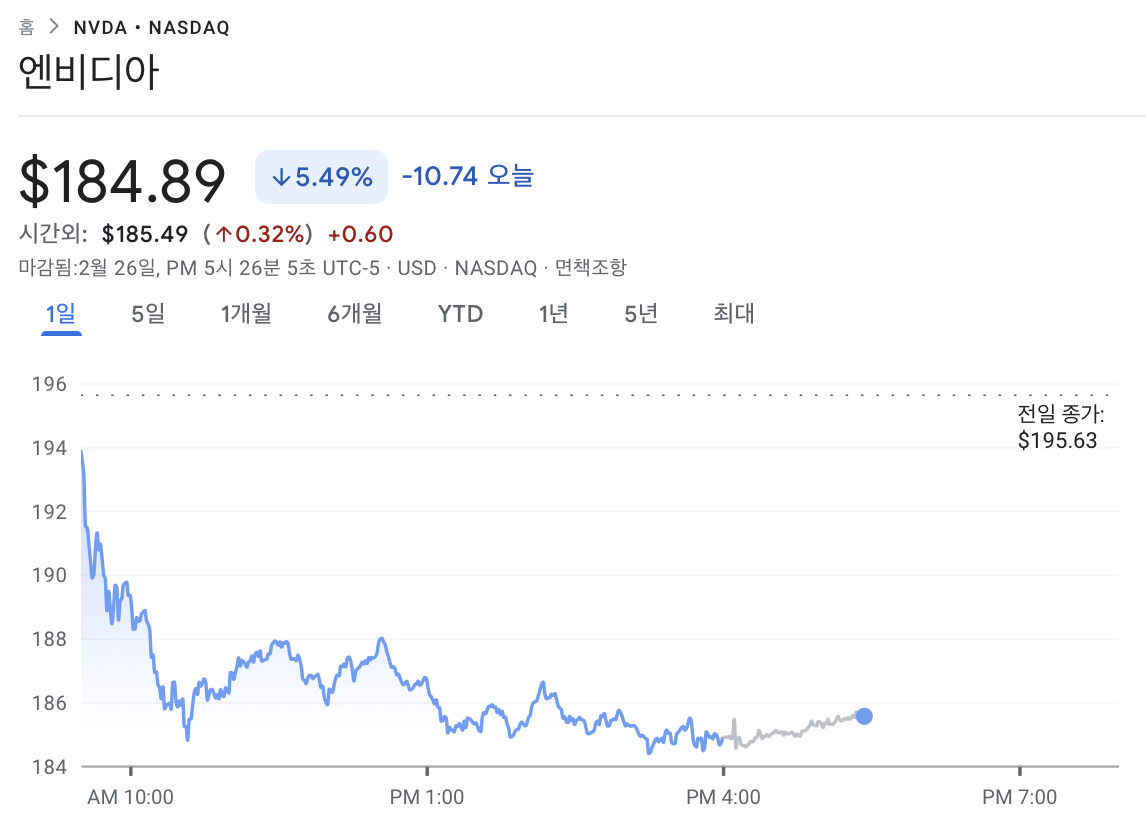Viewport: 1146px width, 828px height.
Task: Select the 1일 chart range tab
Action: click(60, 314)
